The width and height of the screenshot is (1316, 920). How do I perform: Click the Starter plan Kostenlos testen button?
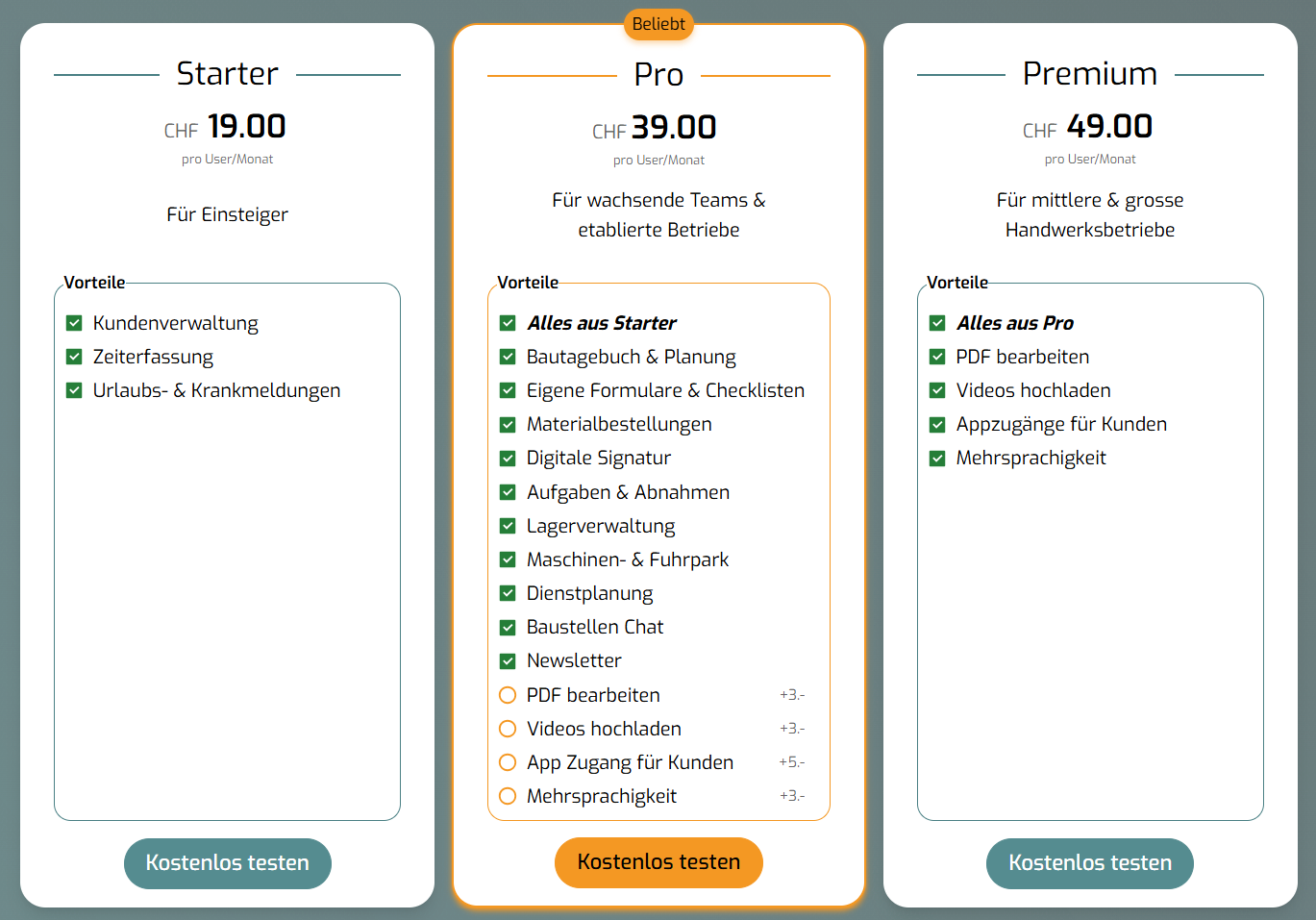point(228,863)
